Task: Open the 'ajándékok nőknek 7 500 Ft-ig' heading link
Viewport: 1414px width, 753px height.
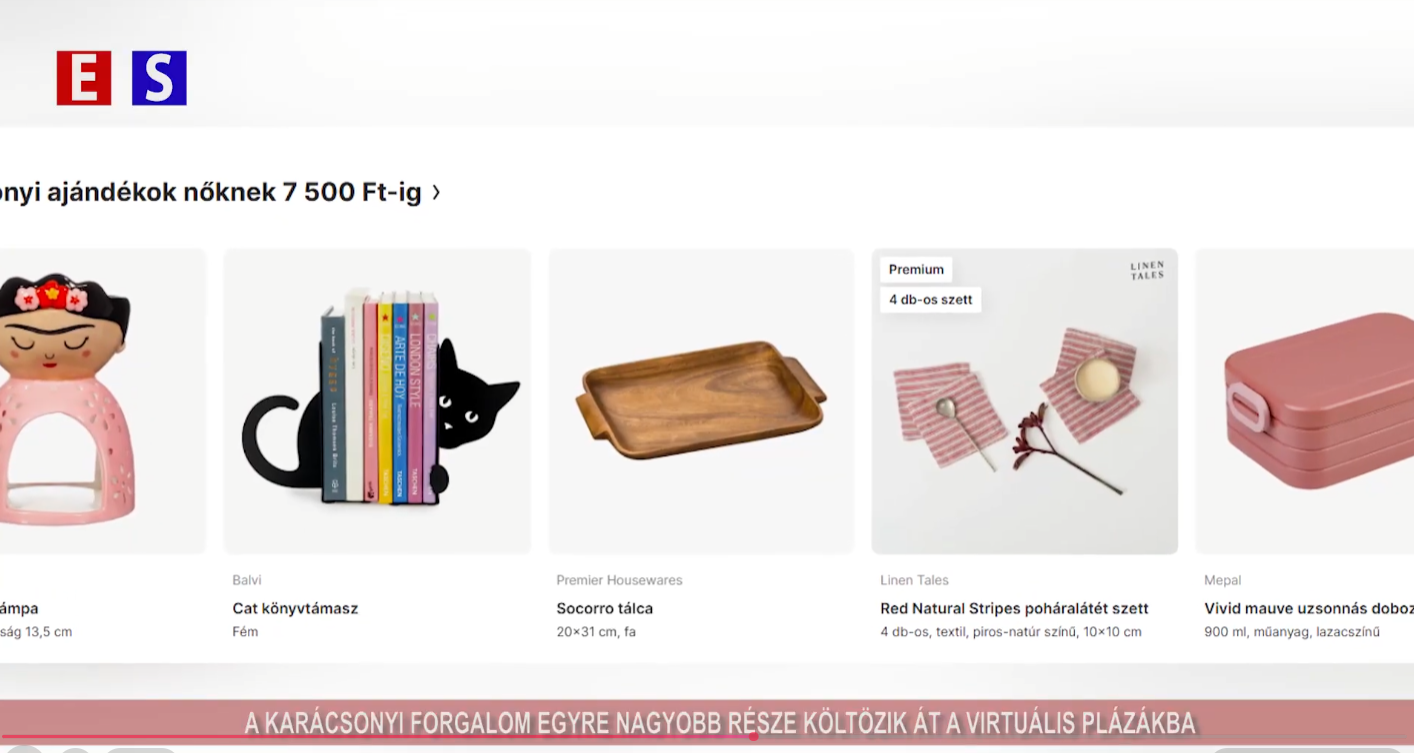Action: (211, 192)
